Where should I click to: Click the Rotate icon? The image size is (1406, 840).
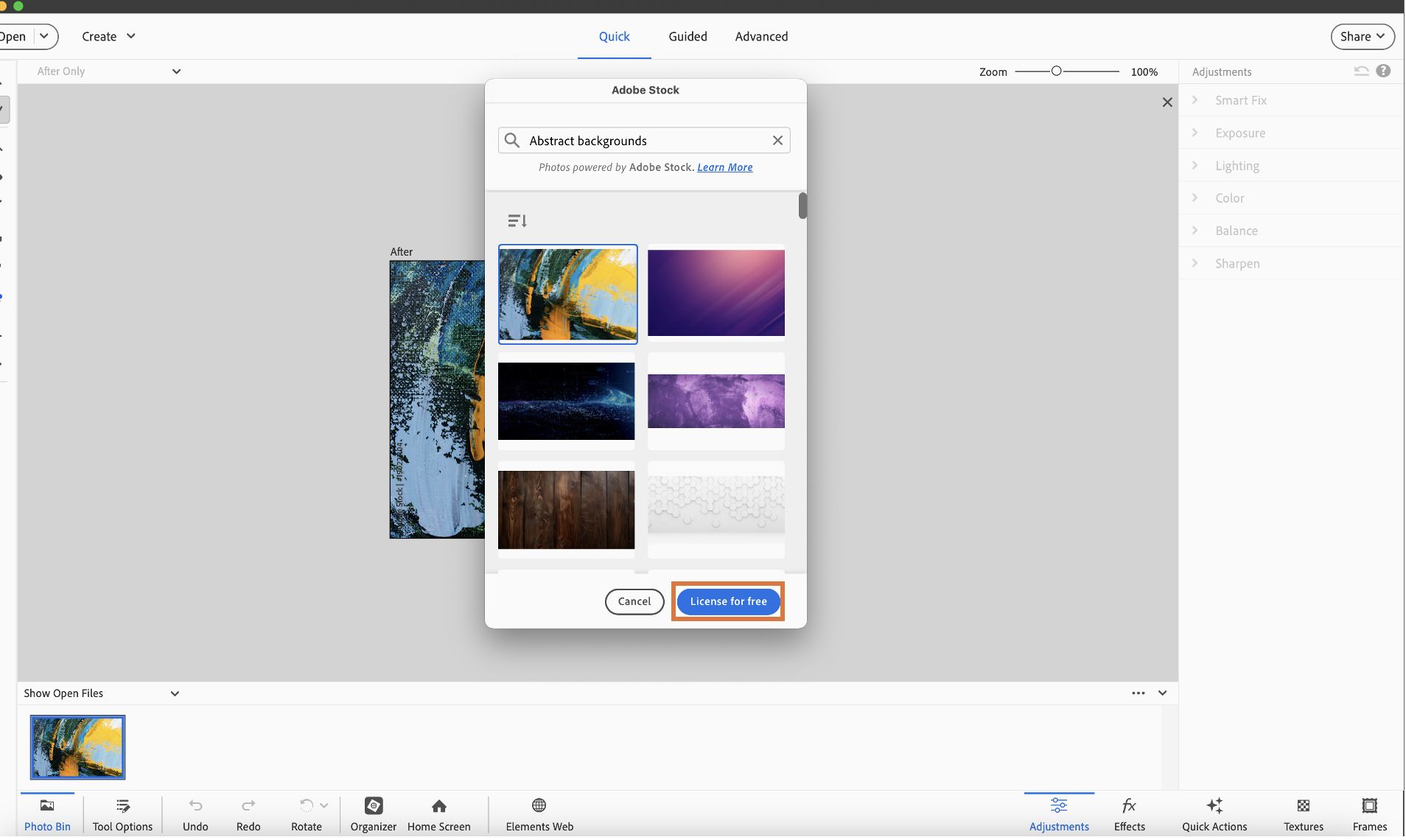click(x=307, y=805)
